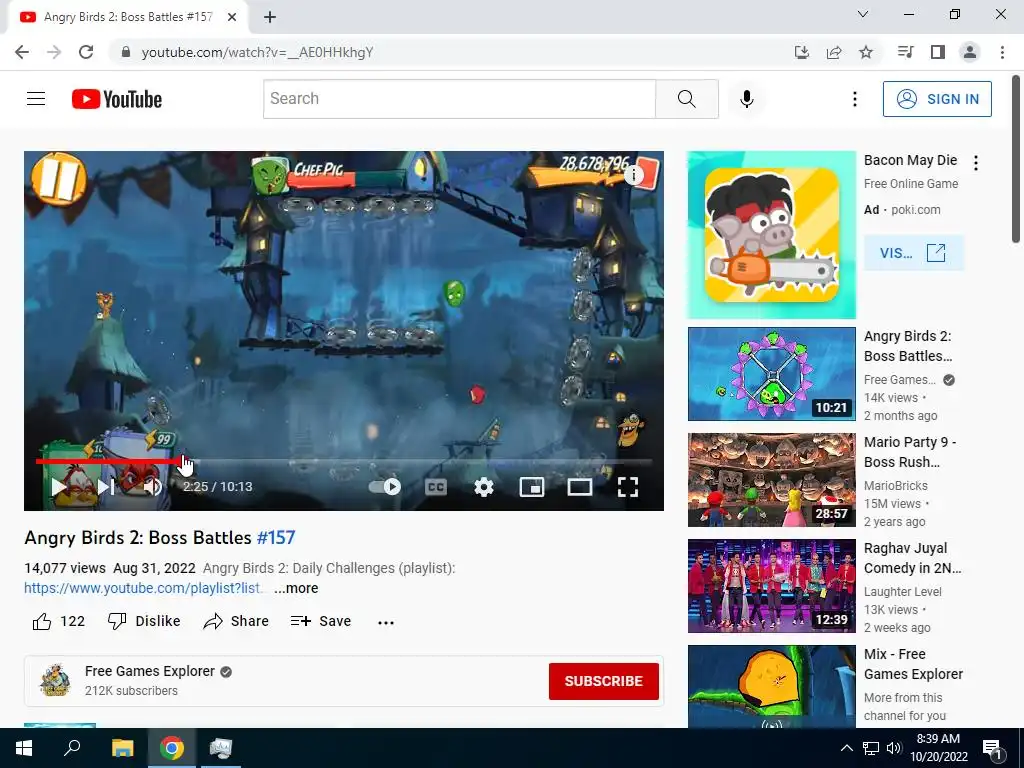Screen dimensions: 1024x768
Task: Go to the YouTube home logo
Action: 117,99
